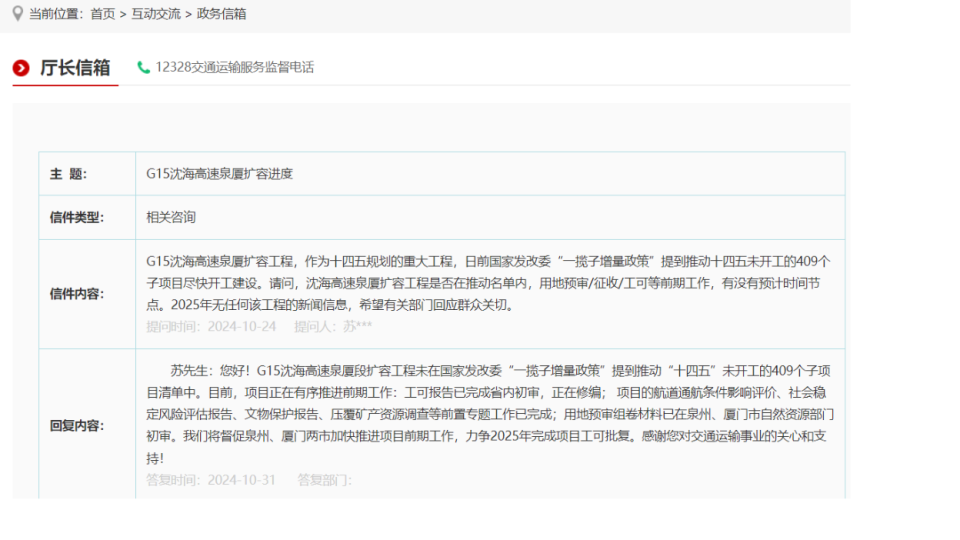Click the location pin icon in breadcrumb
This screenshot has height=540, width=960.
tap(18, 13)
